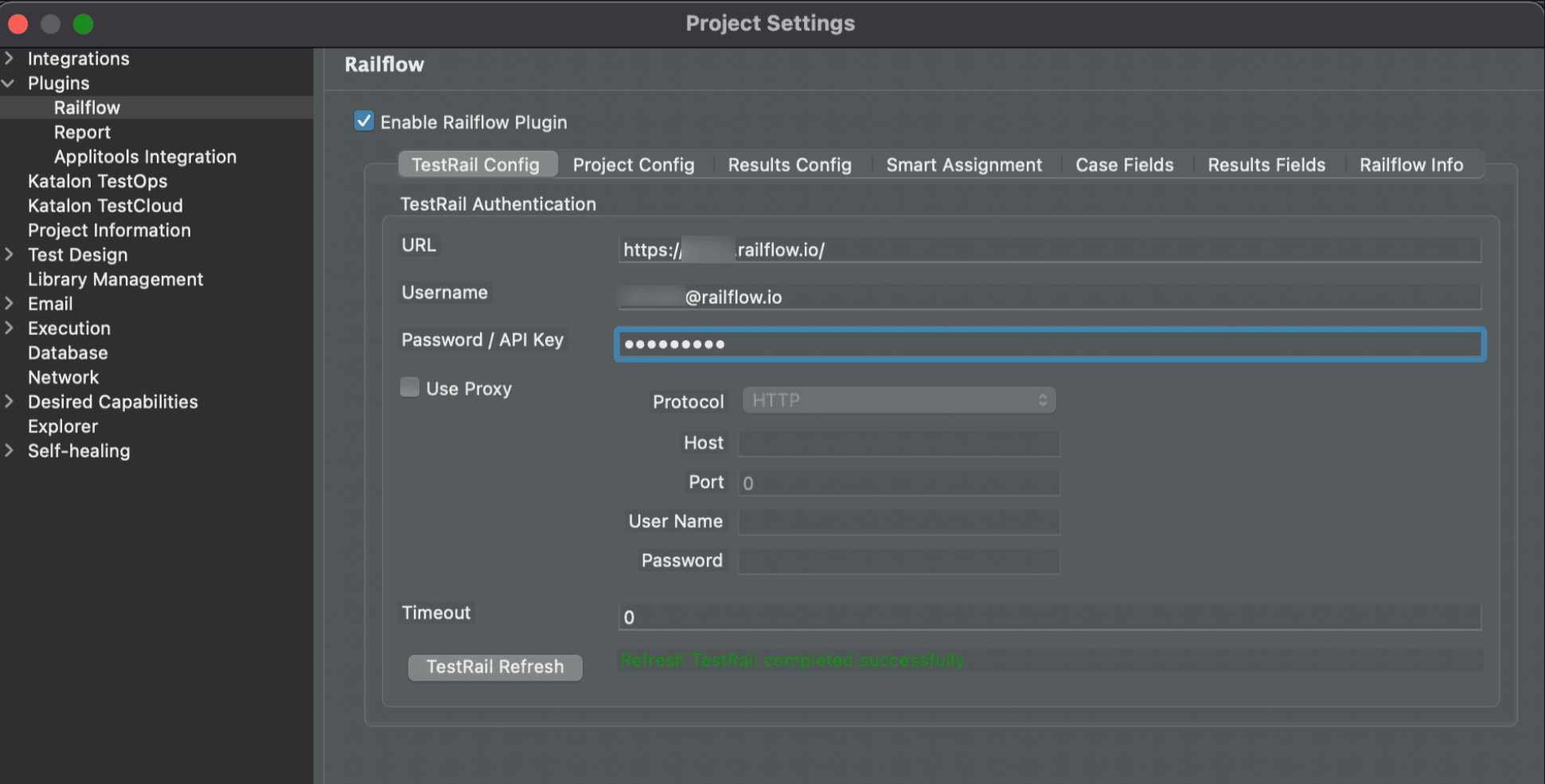
Task: Select Plugins in the sidebar
Action: coord(58,84)
